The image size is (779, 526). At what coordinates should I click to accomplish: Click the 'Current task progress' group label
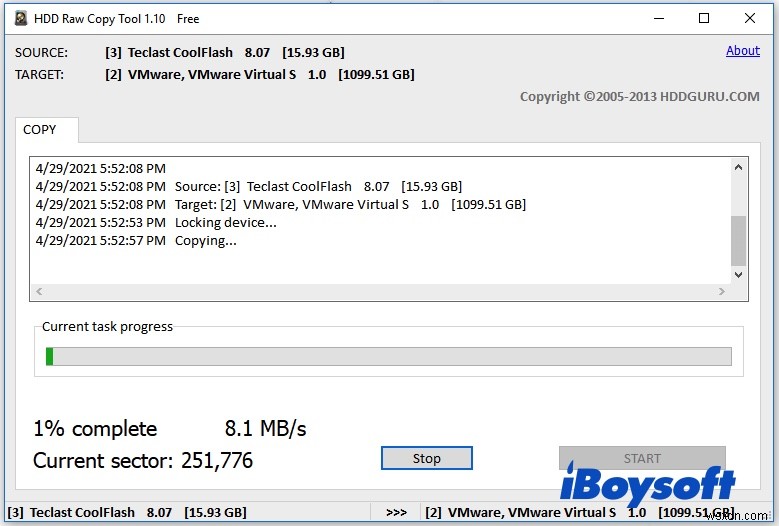point(107,326)
